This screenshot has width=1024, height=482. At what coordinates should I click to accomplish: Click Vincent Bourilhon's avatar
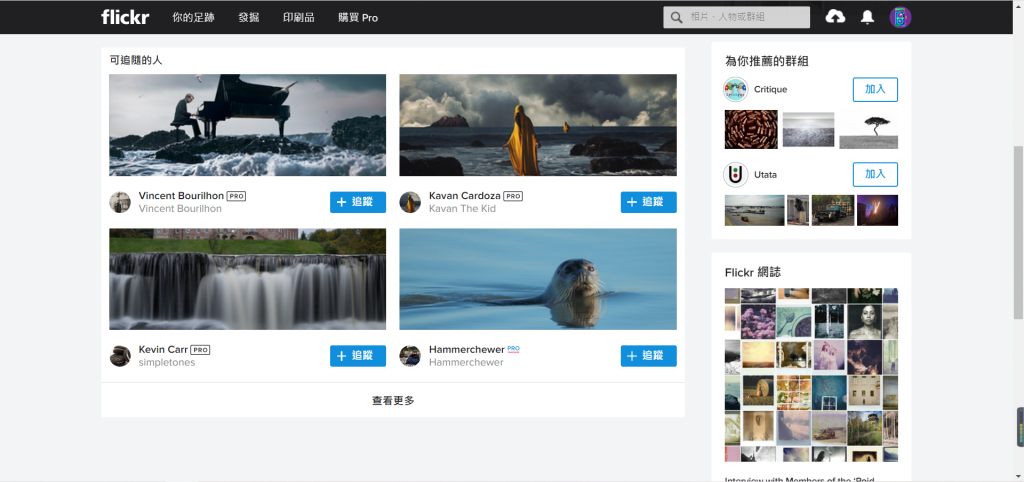[120, 202]
